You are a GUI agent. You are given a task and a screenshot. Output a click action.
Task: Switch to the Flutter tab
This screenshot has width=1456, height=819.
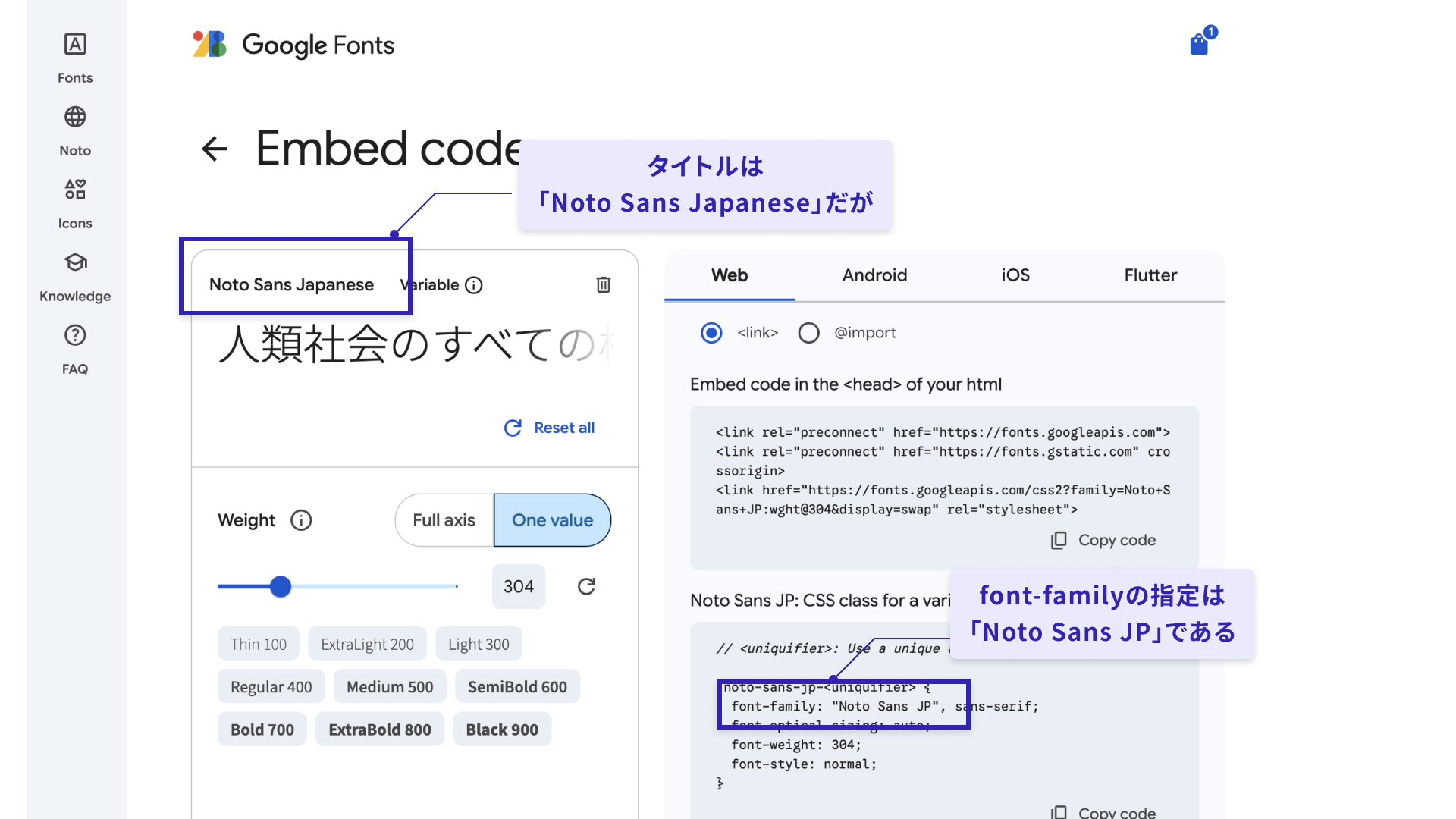[x=1150, y=275]
